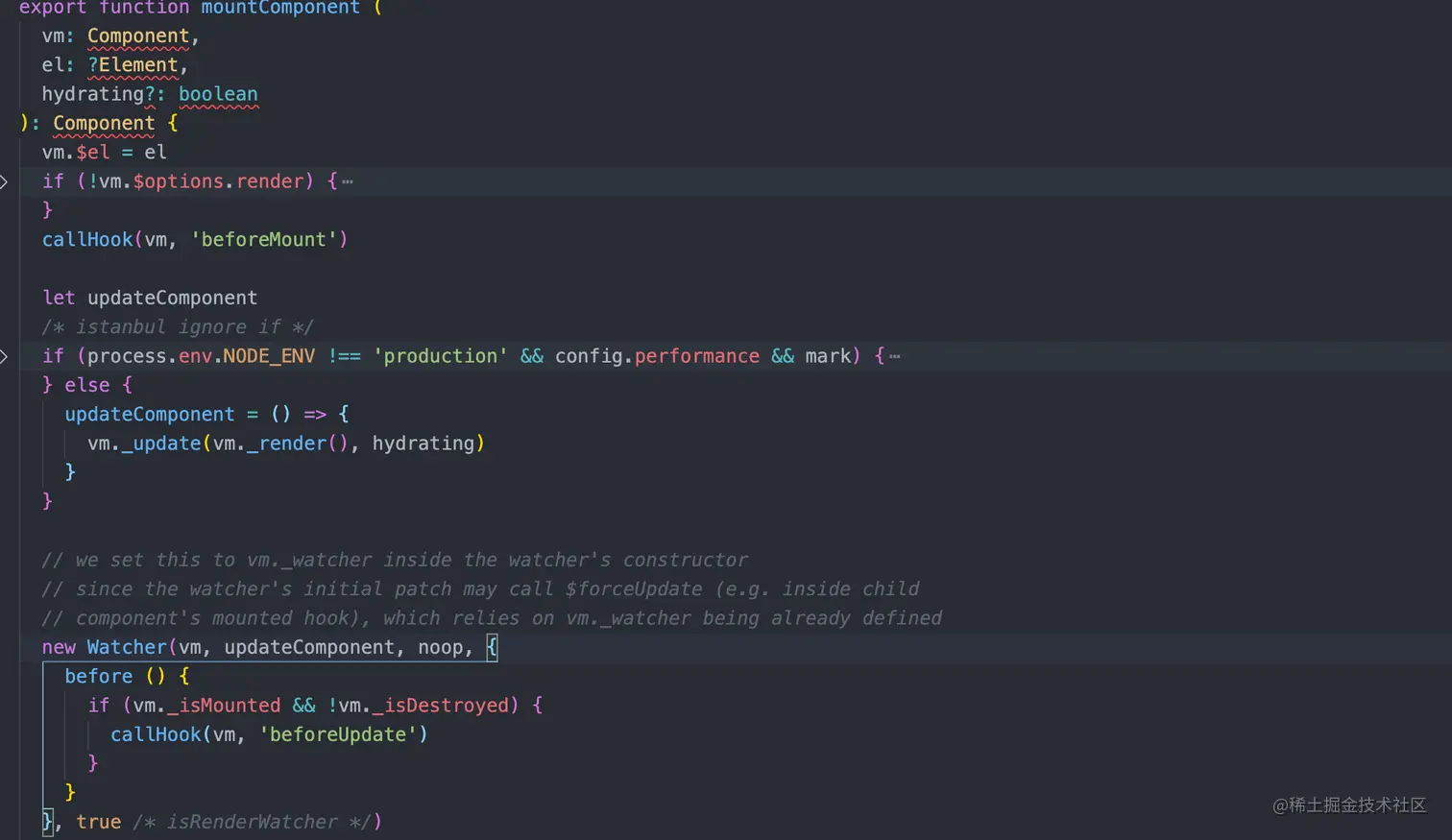
Task: Click the _update method call
Action: [161, 444]
